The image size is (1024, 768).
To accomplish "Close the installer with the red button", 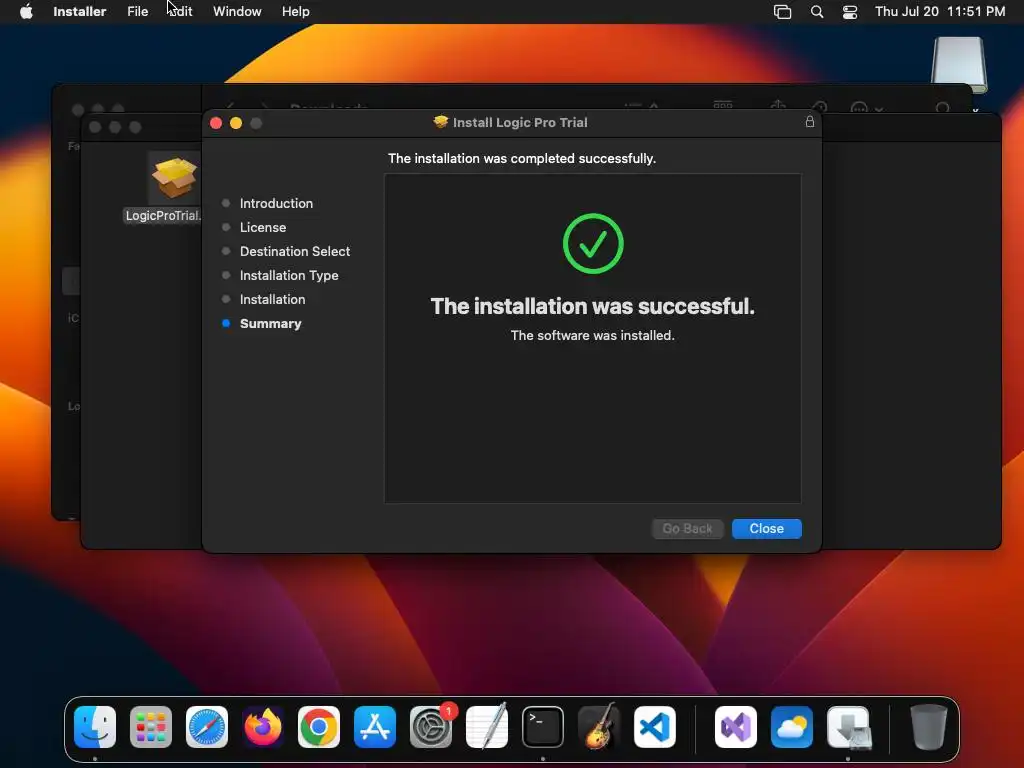I will 216,123.
